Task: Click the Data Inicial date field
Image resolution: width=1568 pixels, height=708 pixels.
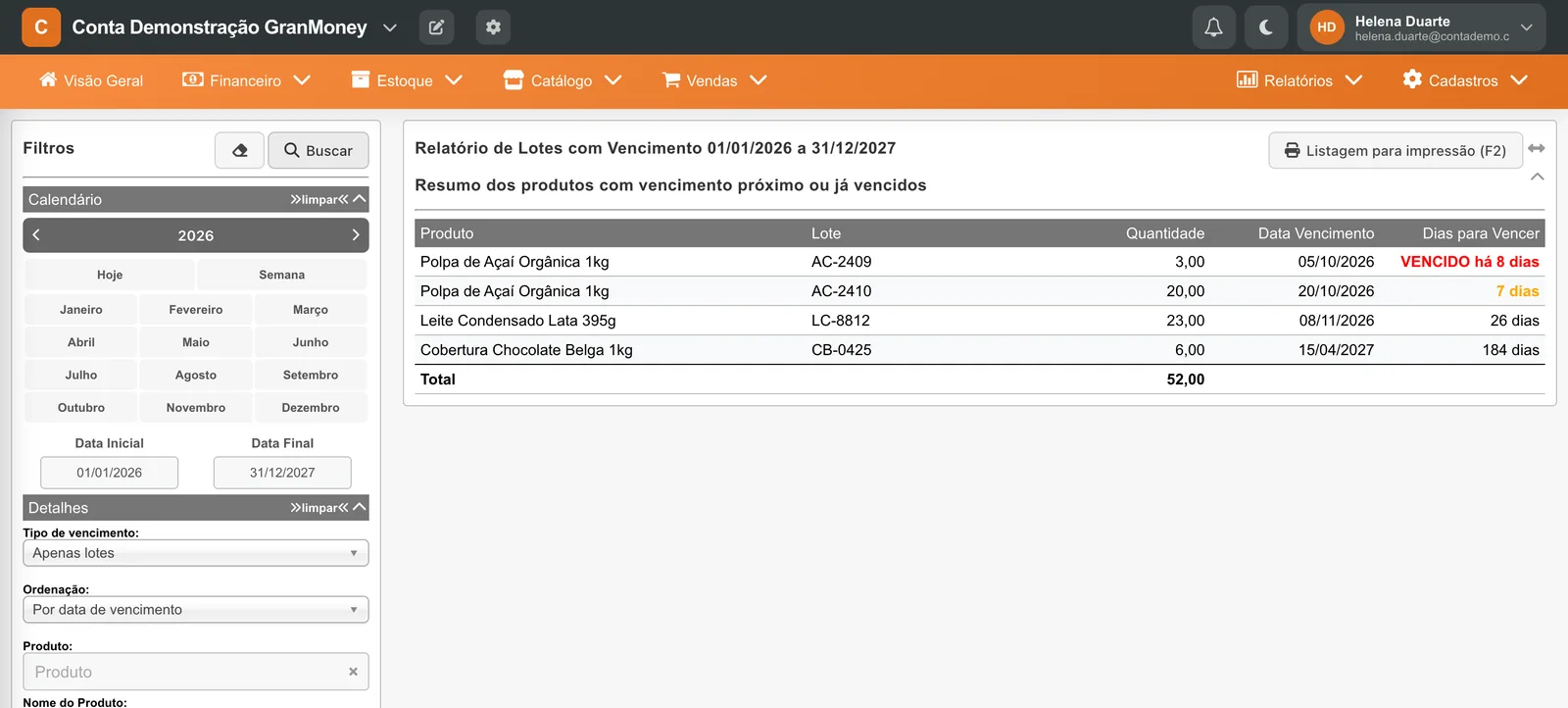Action: click(110, 473)
